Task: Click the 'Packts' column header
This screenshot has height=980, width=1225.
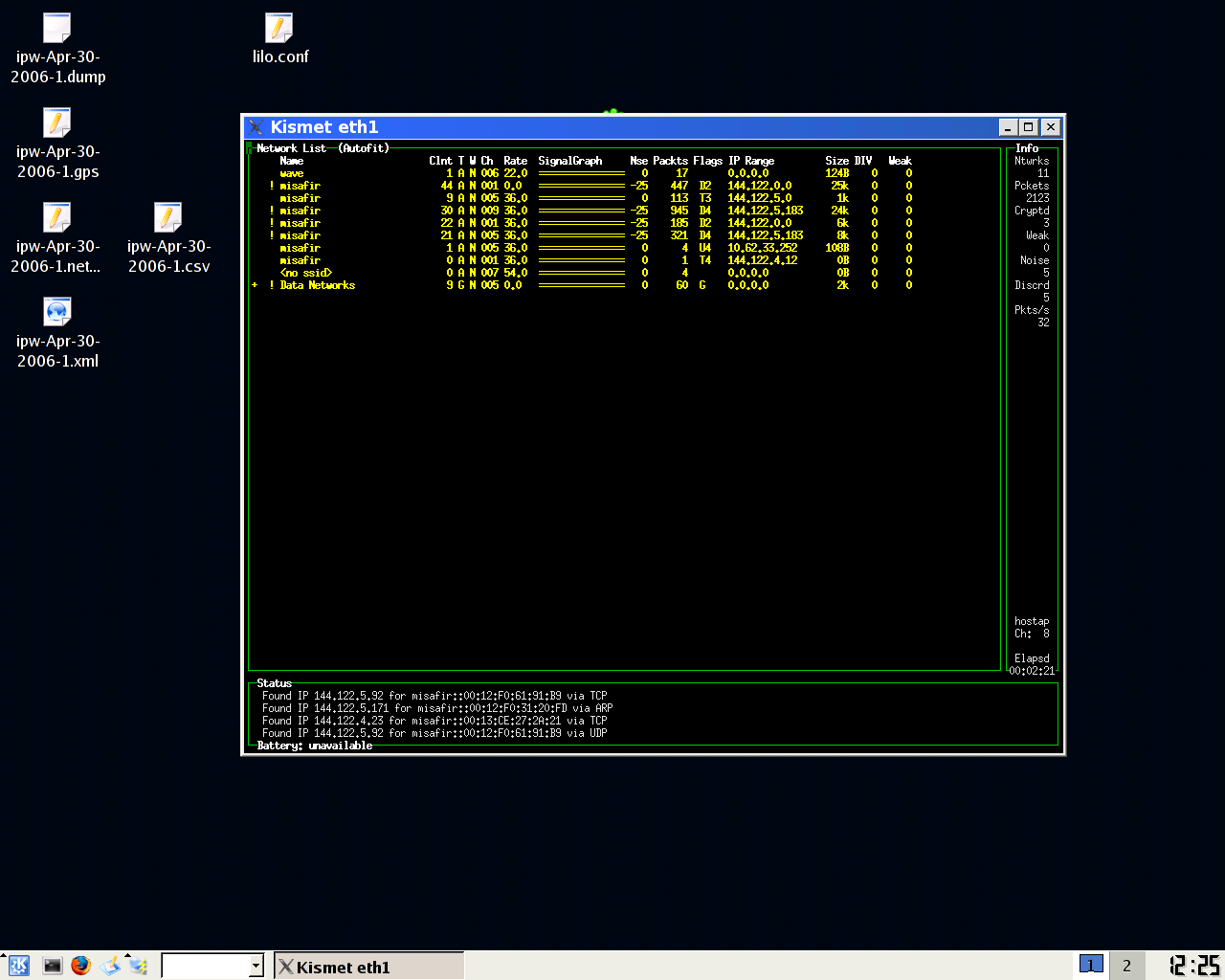Action: pyautogui.click(x=670, y=161)
